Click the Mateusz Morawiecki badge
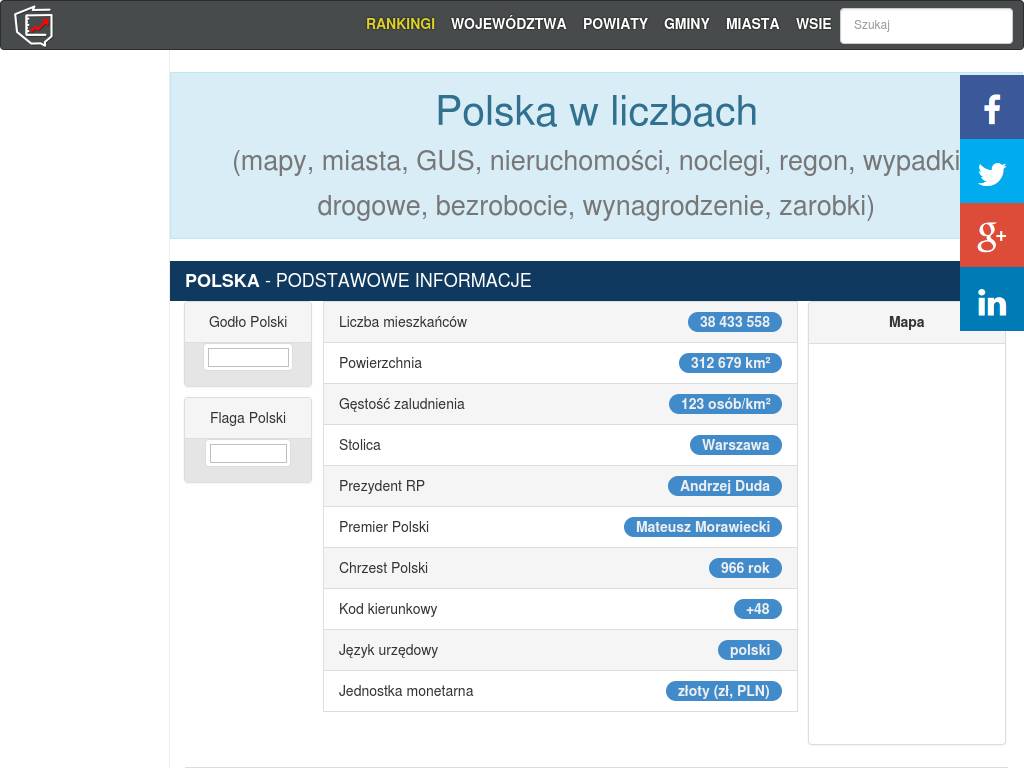Image resolution: width=1024 pixels, height=768 pixels. pos(702,527)
